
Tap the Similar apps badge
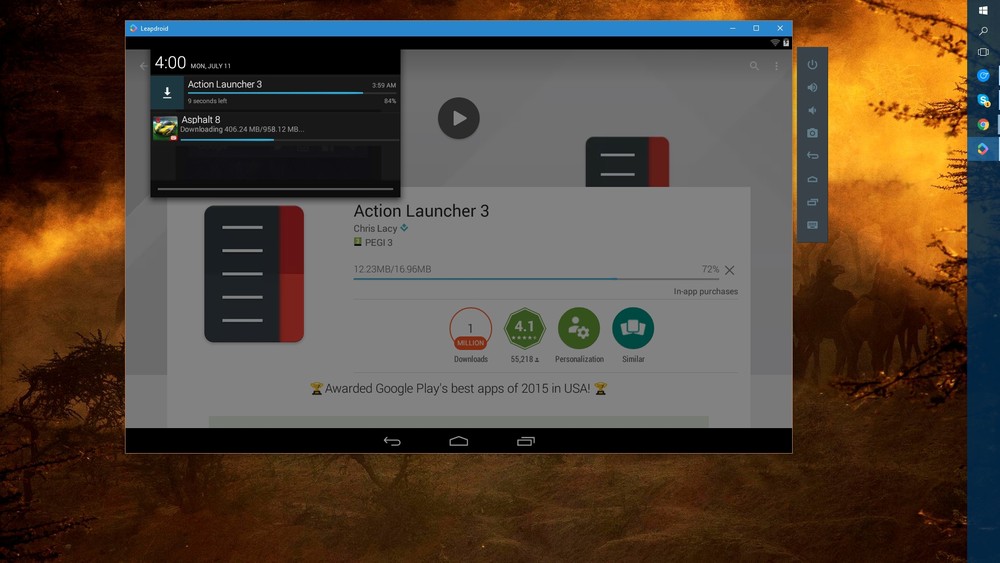pyautogui.click(x=633, y=328)
